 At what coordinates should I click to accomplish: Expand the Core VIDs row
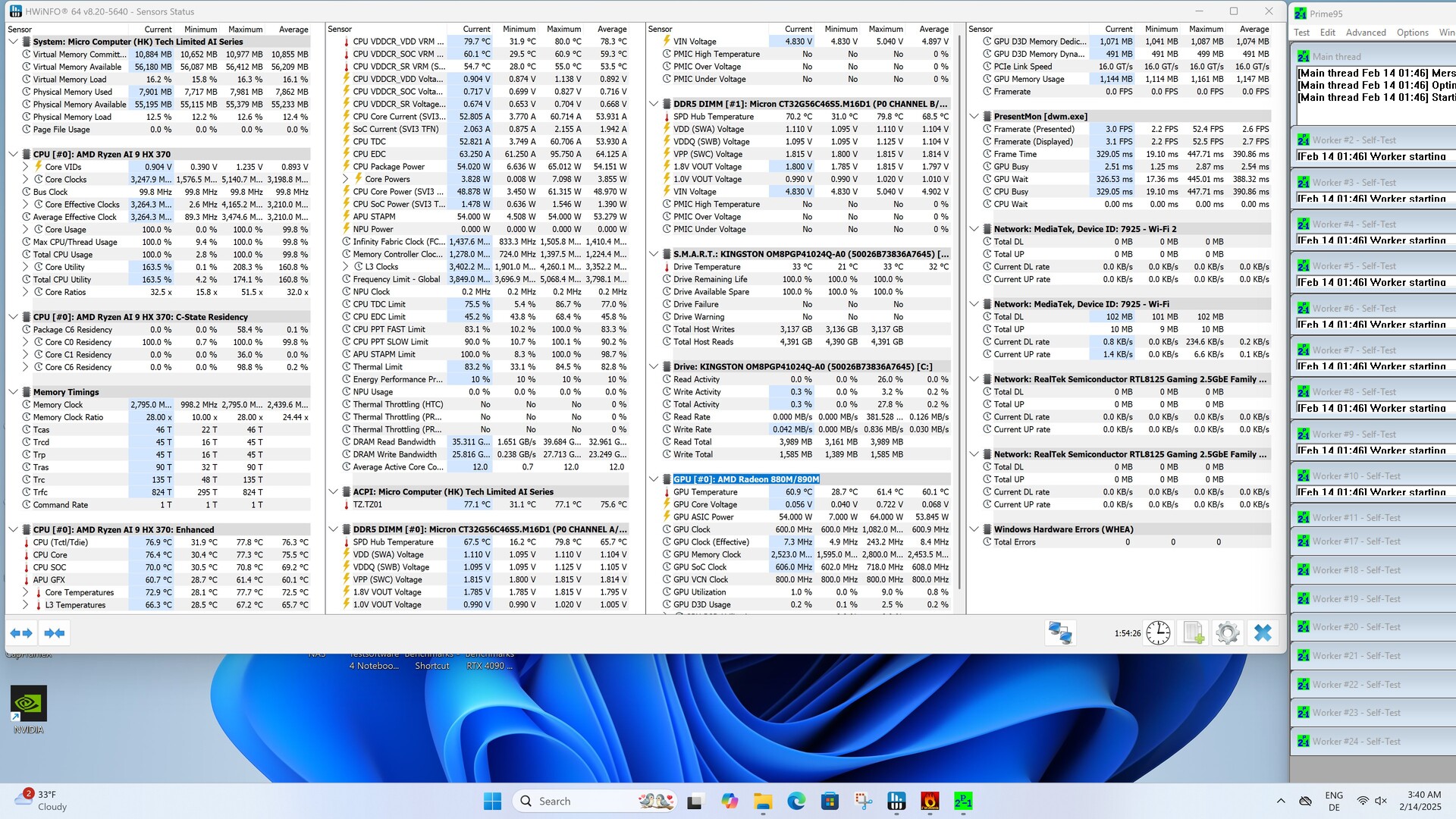[x=25, y=167]
